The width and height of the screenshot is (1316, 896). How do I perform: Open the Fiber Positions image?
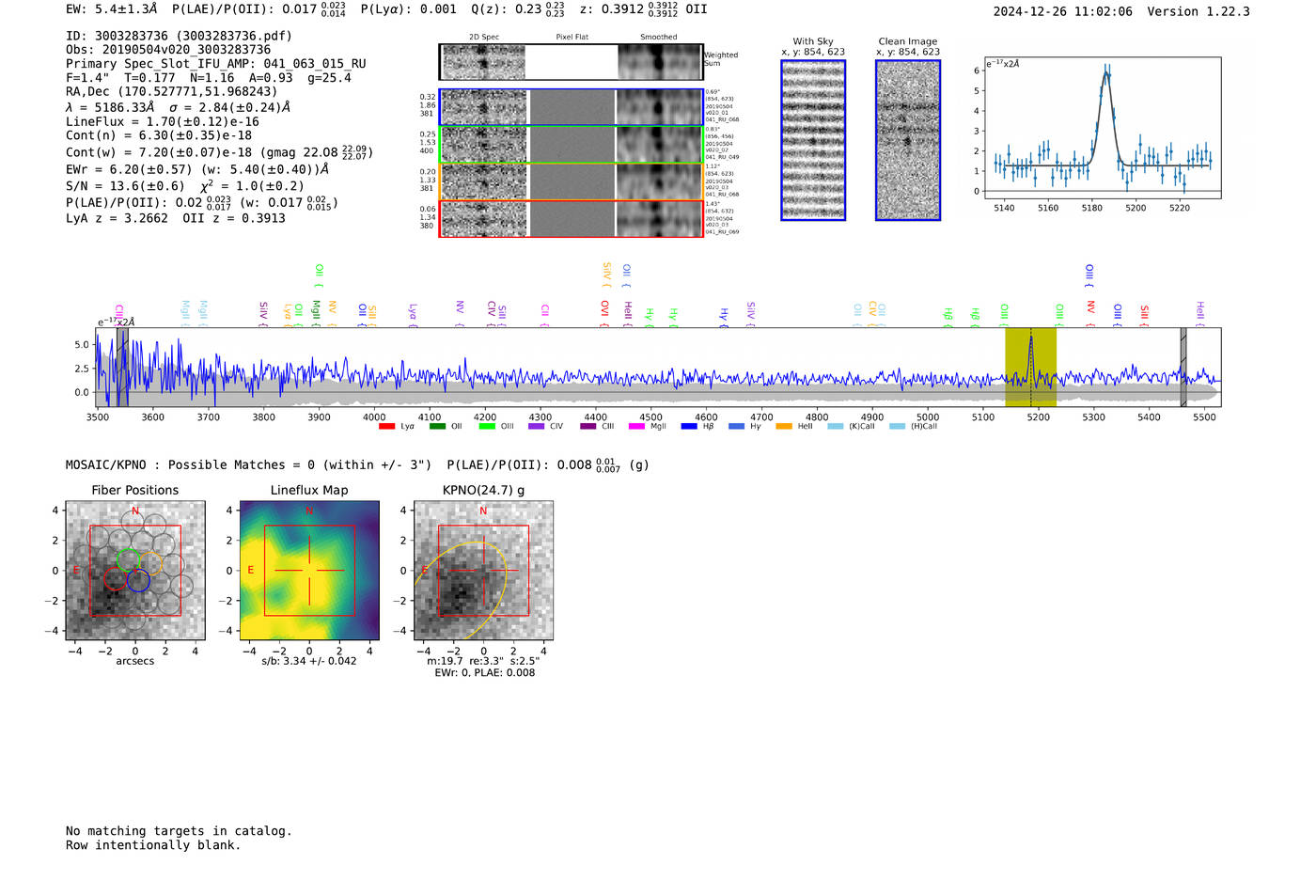click(135, 571)
